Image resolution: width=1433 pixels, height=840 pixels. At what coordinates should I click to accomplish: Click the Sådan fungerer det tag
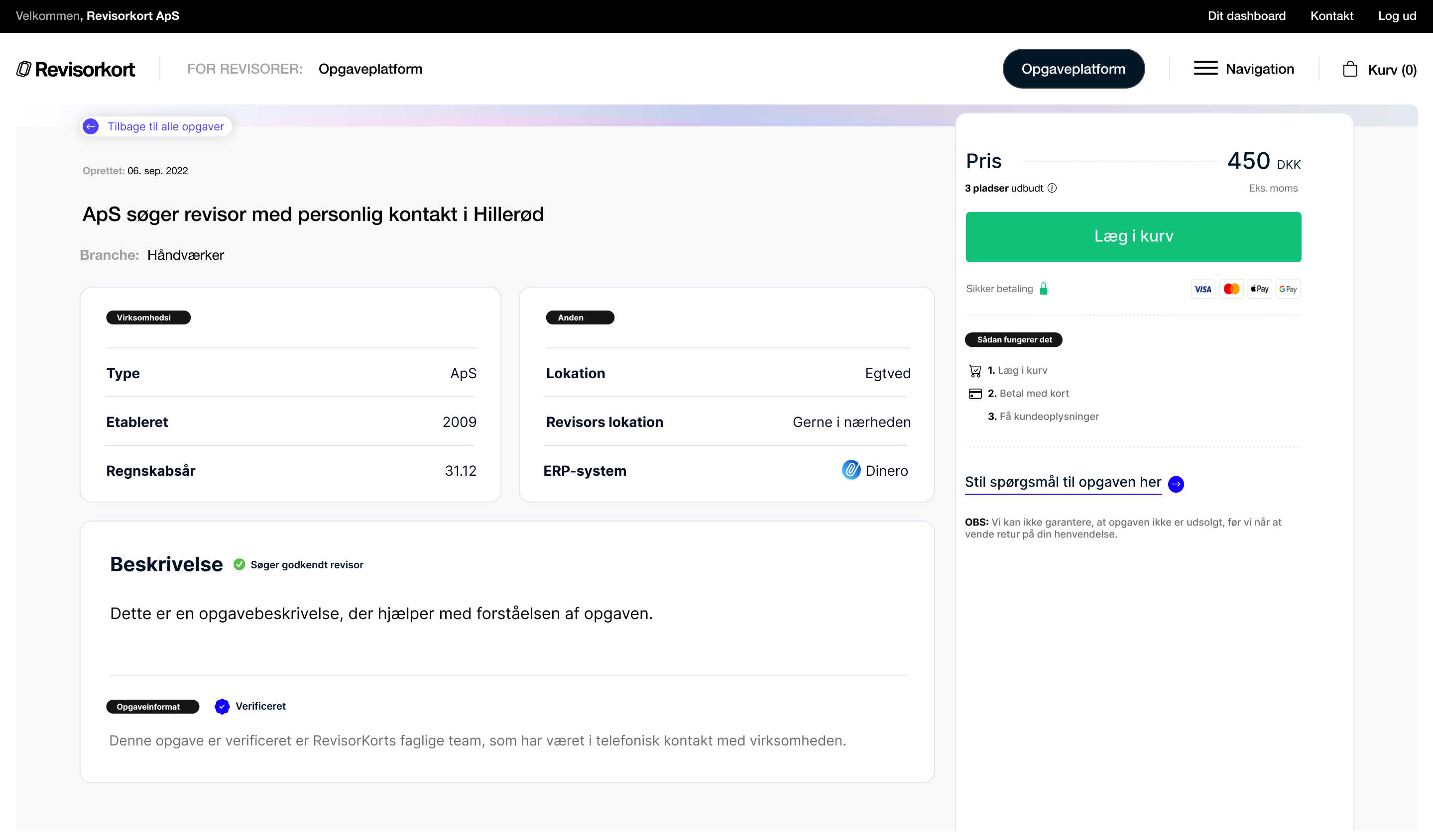coord(1014,340)
